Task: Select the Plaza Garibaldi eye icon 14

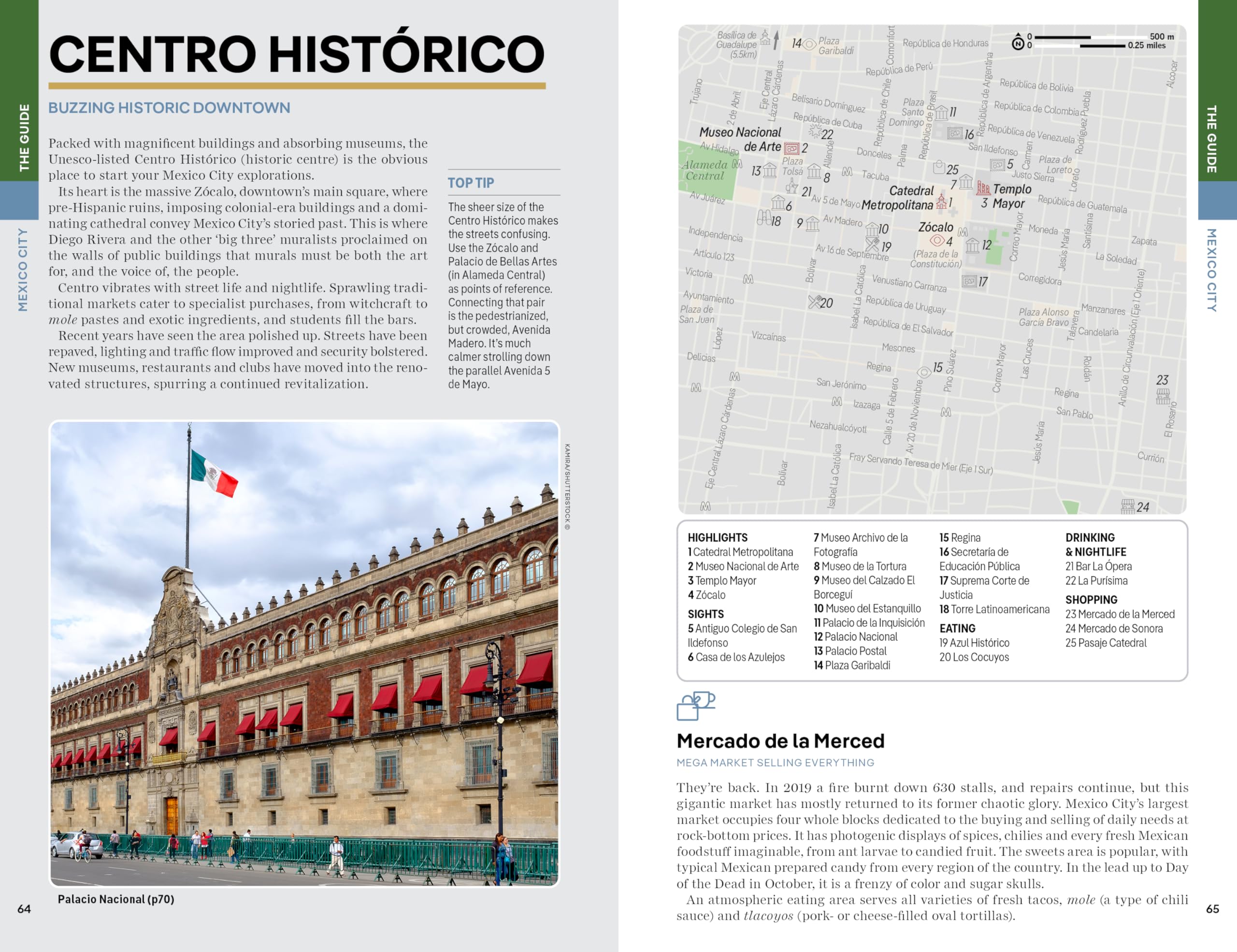Action: coord(810,44)
